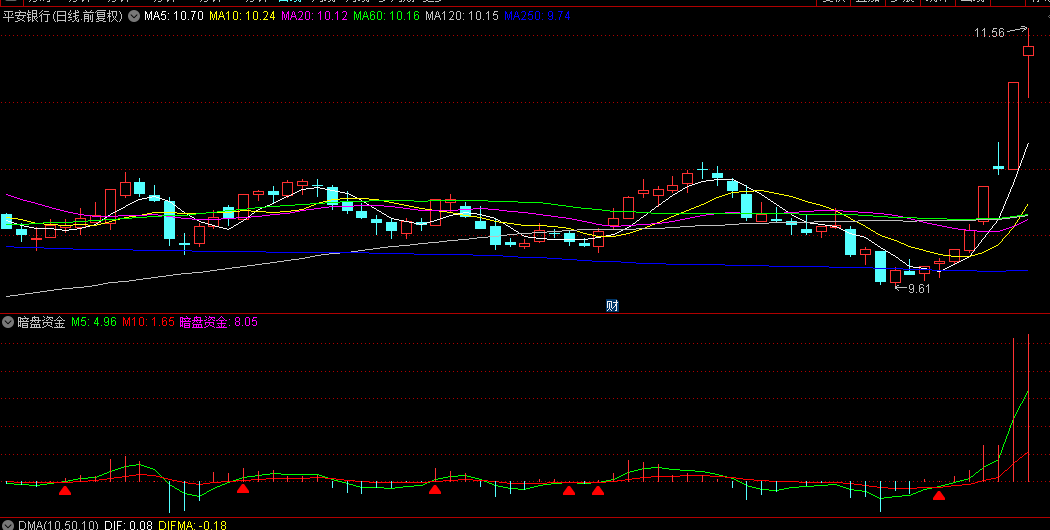Screen dimensions: 1050x530
Task: Click the DIF: 0.08 value
Action: tap(128, 525)
